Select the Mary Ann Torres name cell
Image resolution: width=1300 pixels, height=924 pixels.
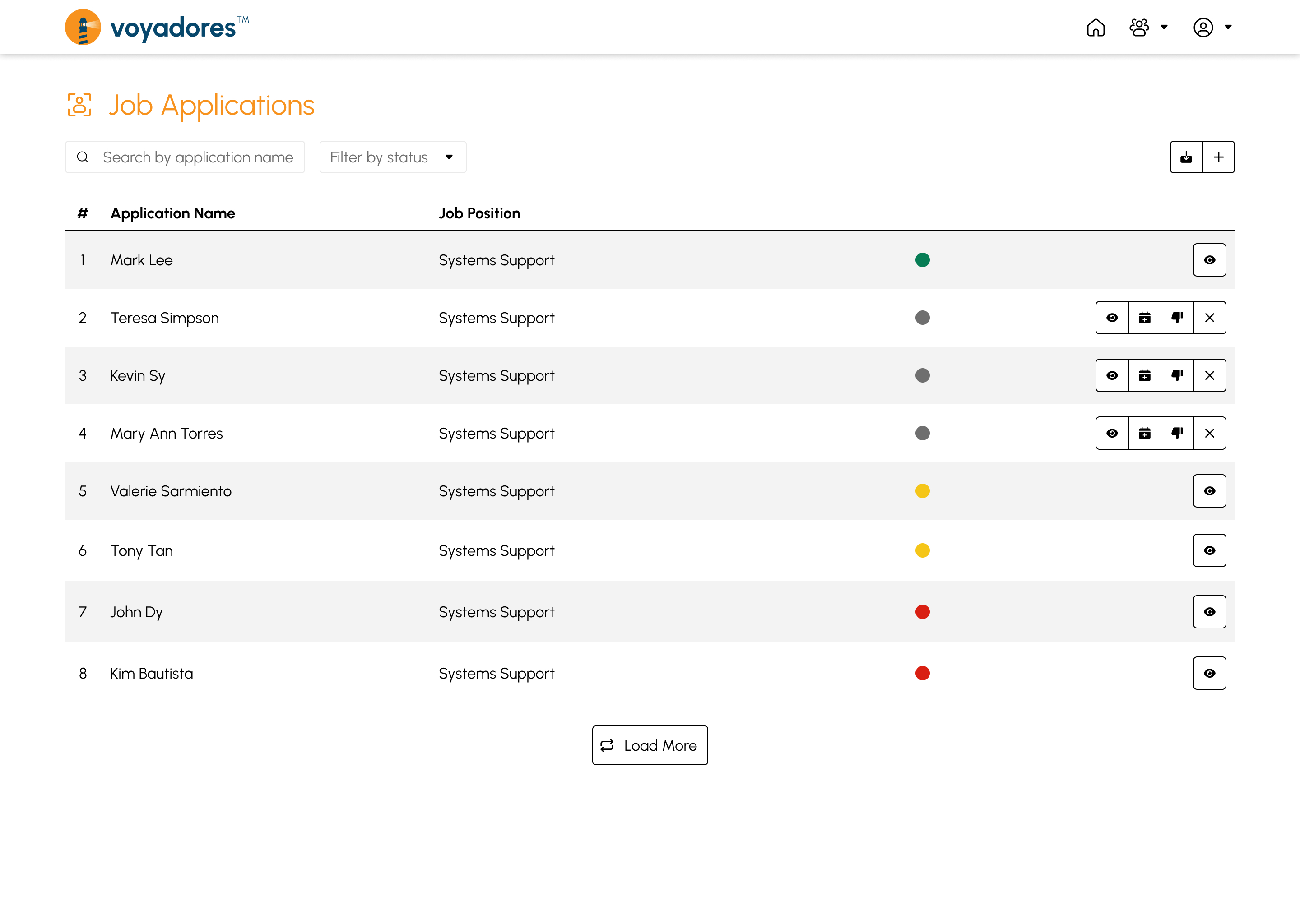coord(167,433)
